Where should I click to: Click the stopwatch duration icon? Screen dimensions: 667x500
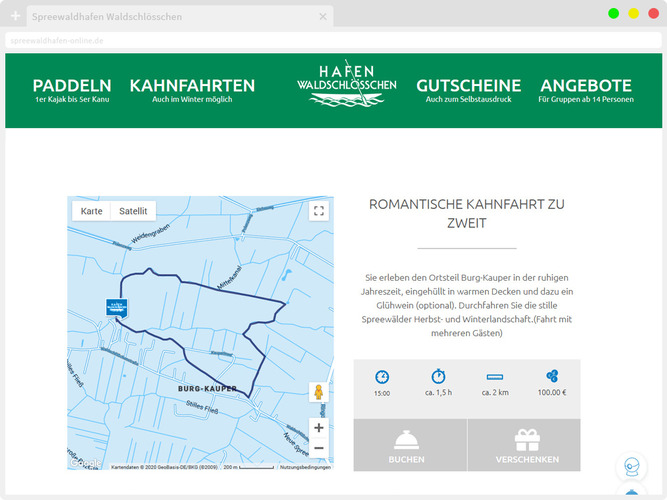(x=438, y=377)
